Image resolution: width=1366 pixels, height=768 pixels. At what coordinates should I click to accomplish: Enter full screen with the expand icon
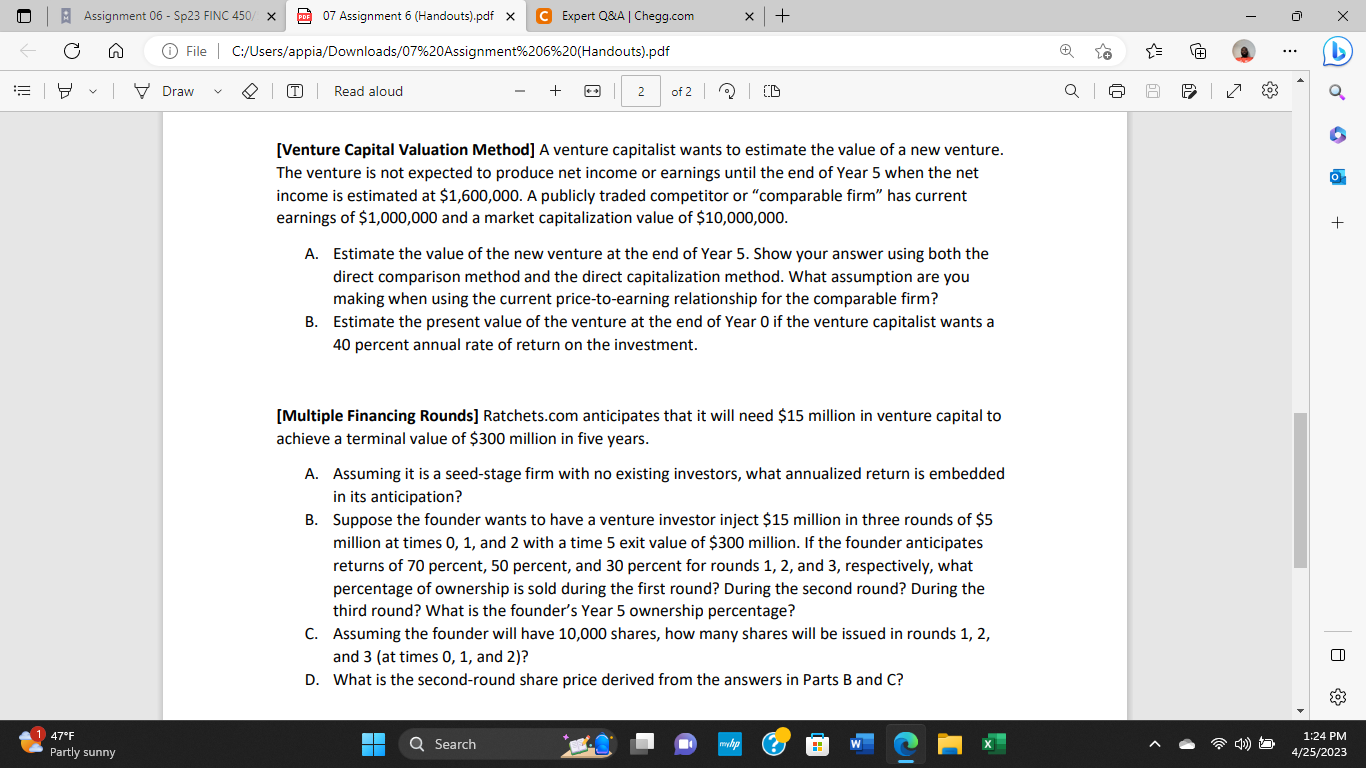[1233, 90]
